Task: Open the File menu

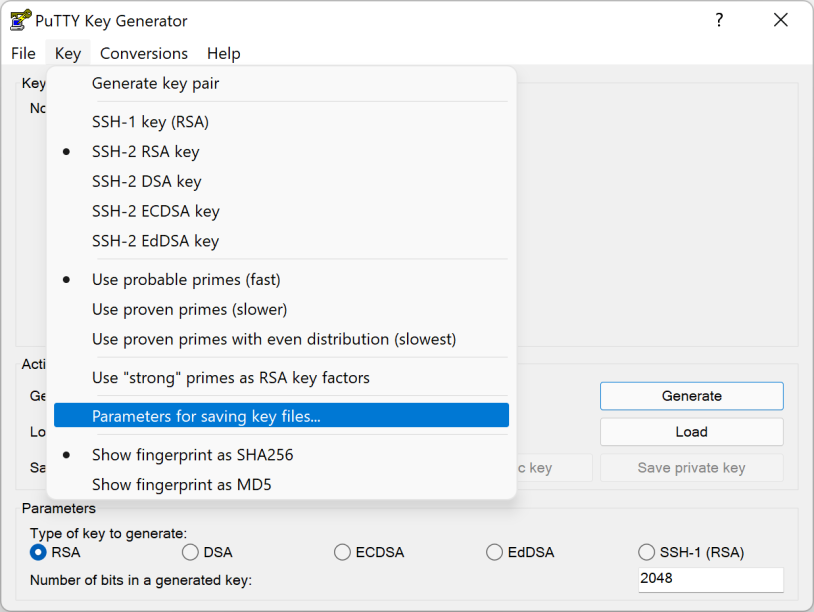Action: click(x=22, y=53)
